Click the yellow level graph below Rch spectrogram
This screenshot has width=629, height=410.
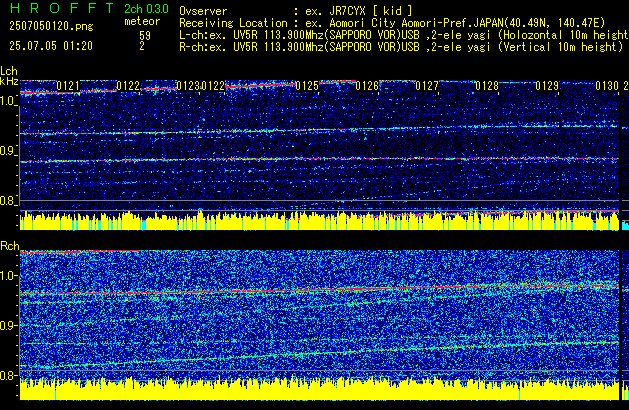coord(319,390)
